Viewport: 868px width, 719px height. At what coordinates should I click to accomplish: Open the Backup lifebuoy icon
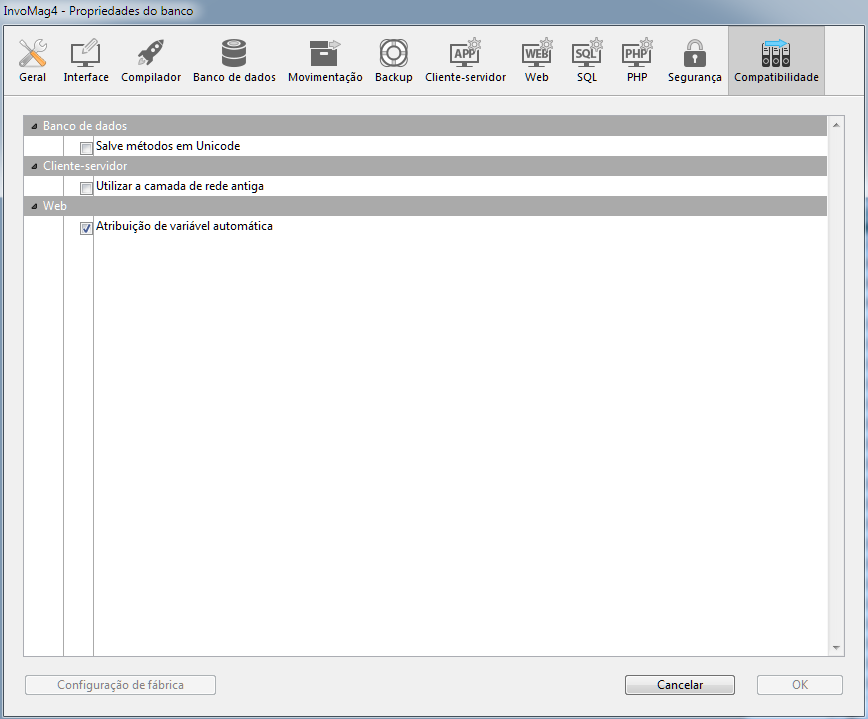pos(394,53)
